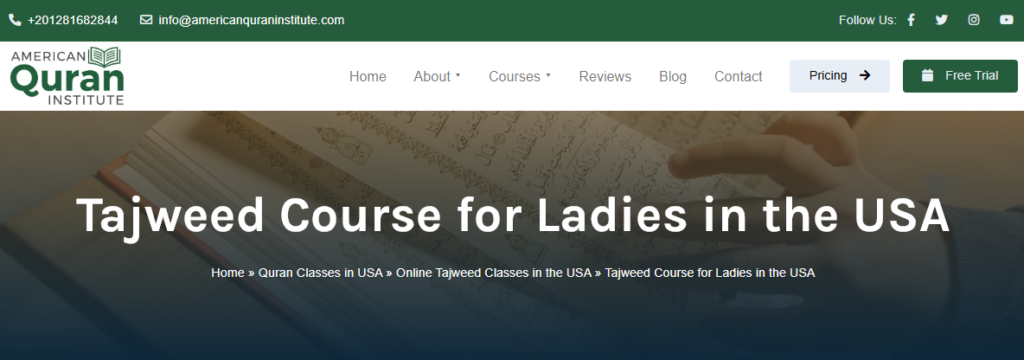
Task: Click the phone icon in top bar
Action: pyautogui.click(x=15, y=20)
